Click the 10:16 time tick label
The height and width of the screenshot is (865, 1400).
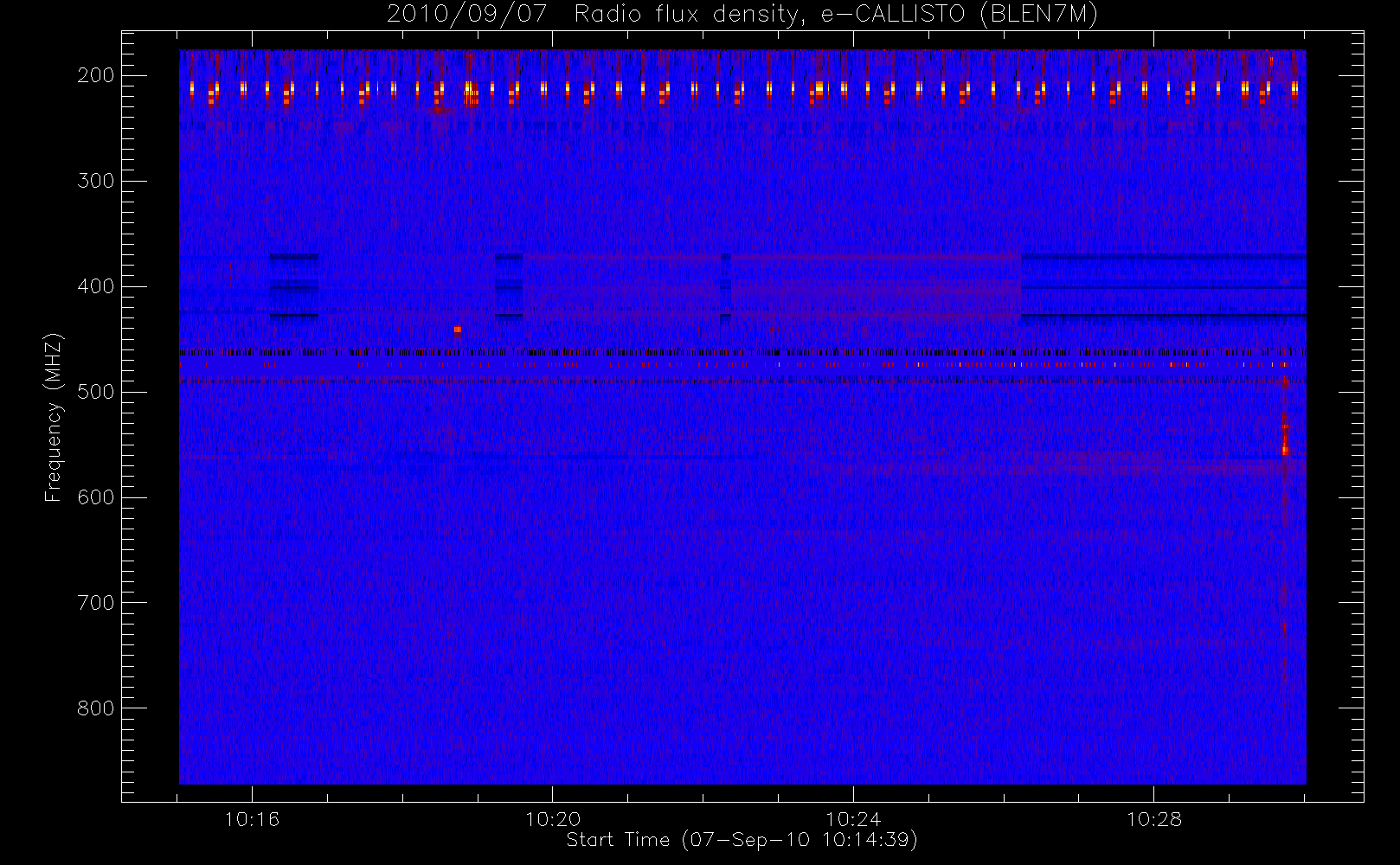point(252,819)
